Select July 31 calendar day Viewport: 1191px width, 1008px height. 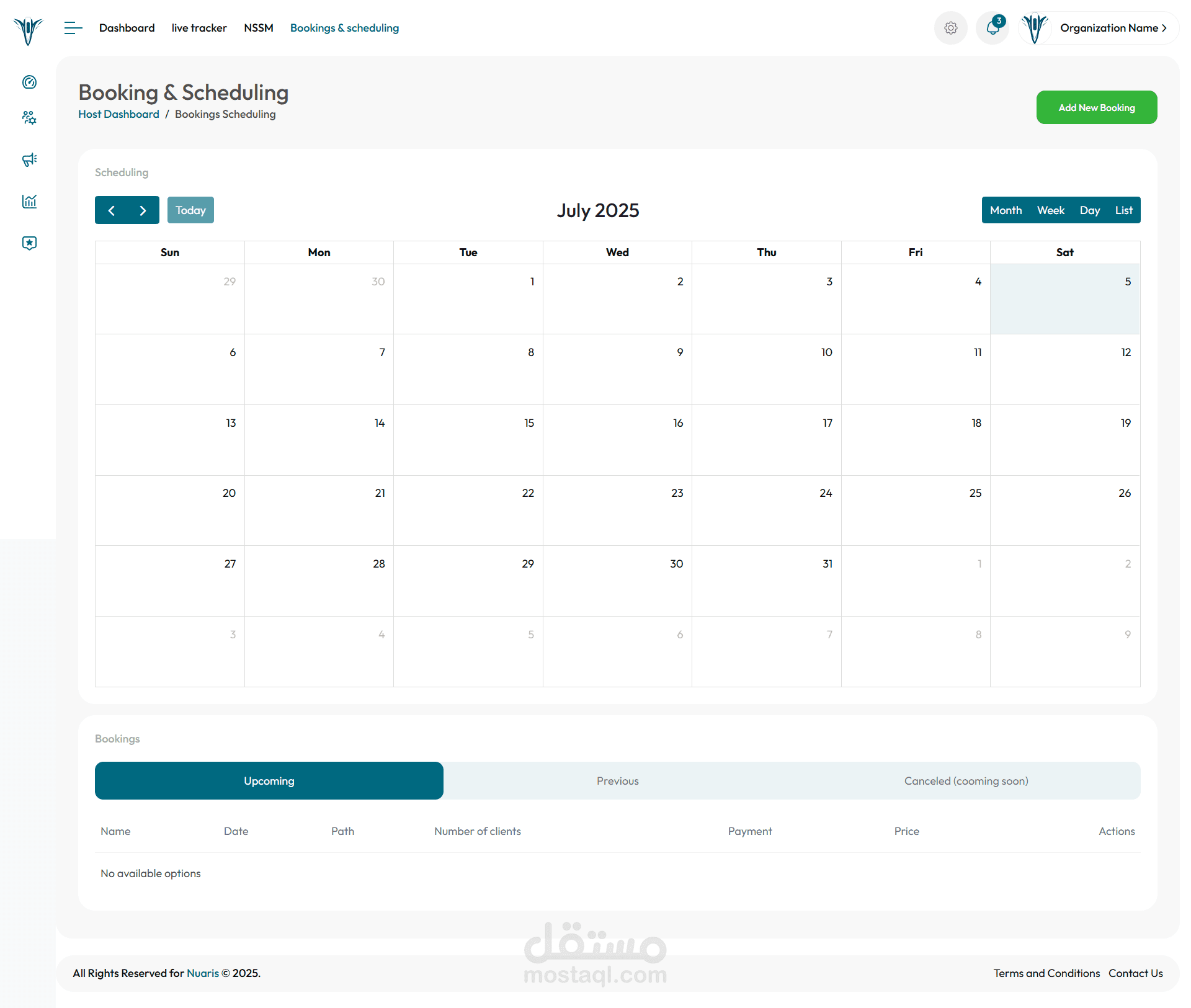pyautogui.click(x=767, y=581)
